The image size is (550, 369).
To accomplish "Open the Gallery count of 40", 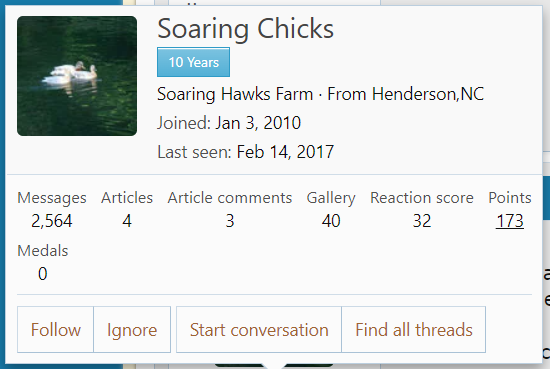I will tap(331, 221).
